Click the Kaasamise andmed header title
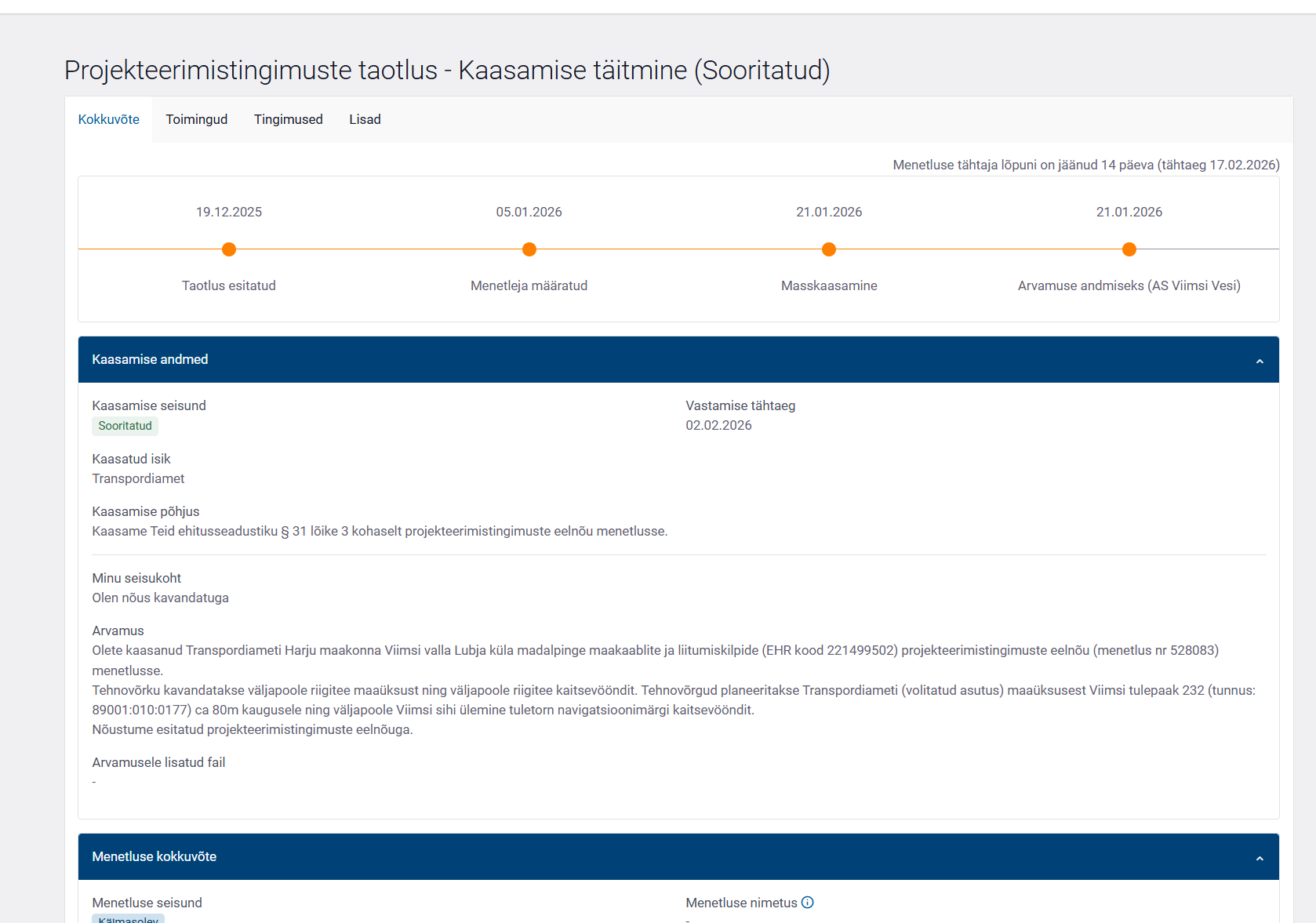The height and width of the screenshot is (923, 1316). 150,359
